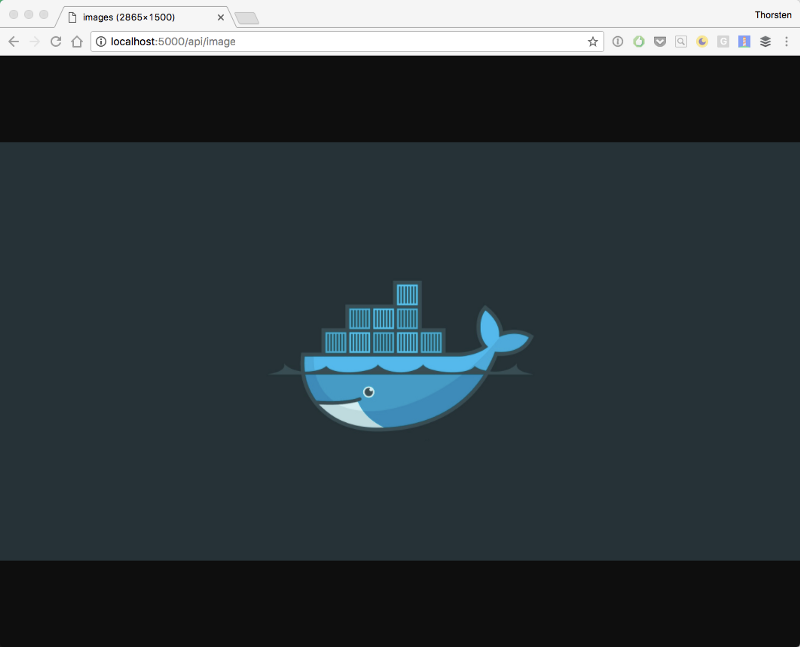The image size is (800, 647).
Task: Click the yellow moon dark-mode extension icon
Action: tap(701, 41)
